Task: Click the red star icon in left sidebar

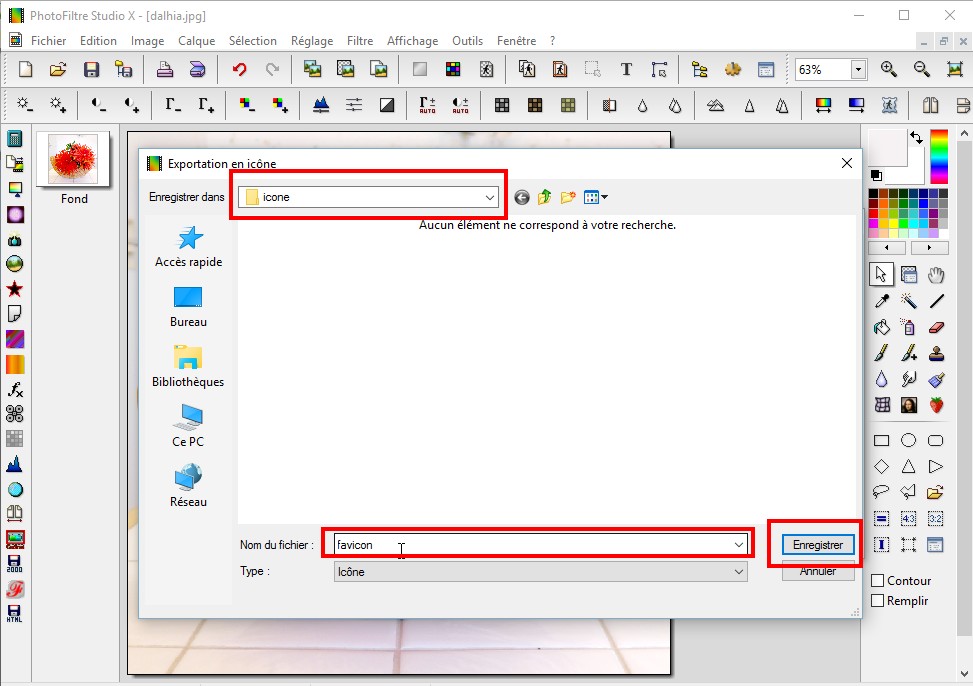Action: point(15,289)
